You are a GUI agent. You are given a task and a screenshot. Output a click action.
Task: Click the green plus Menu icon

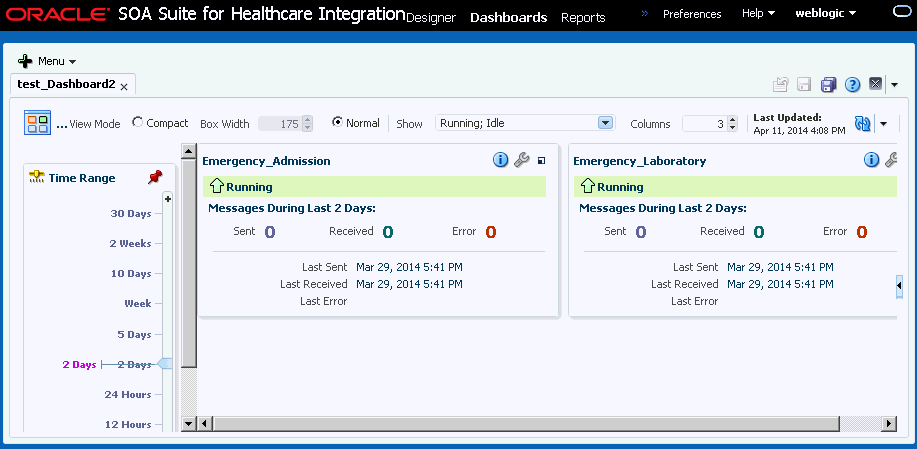pyautogui.click(x=25, y=61)
